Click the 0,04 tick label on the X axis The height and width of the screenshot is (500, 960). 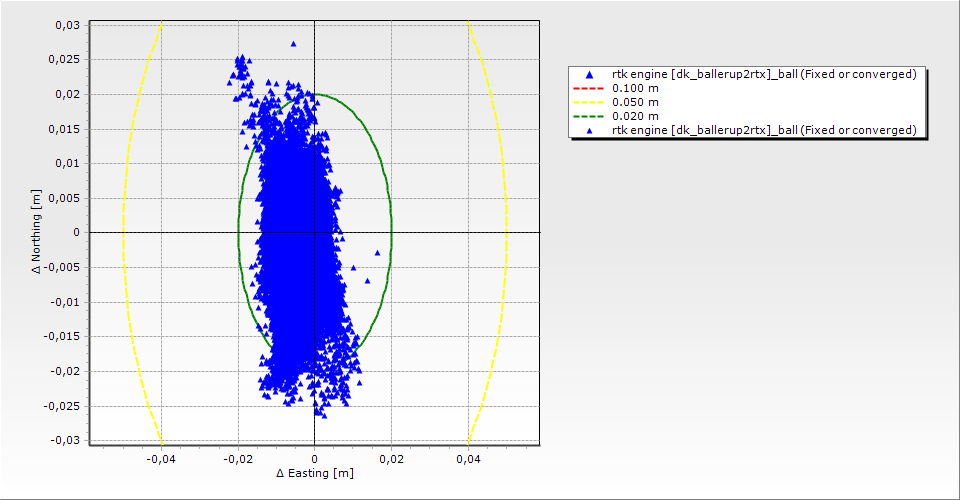[x=468, y=459]
